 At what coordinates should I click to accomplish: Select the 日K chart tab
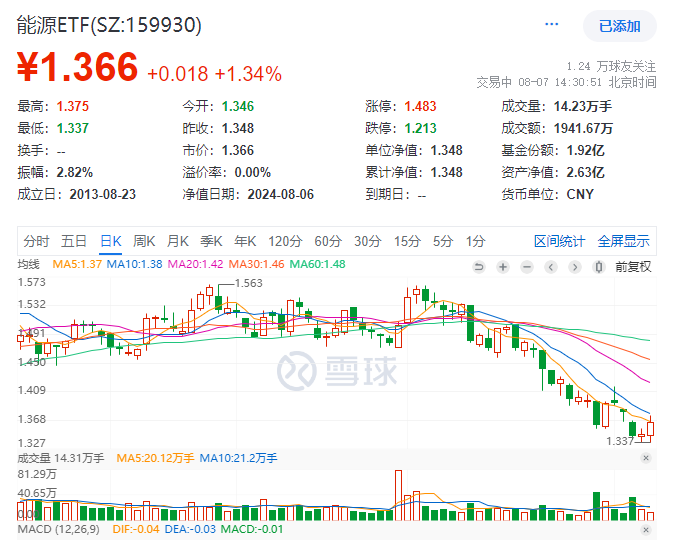pyautogui.click(x=111, y=241)
